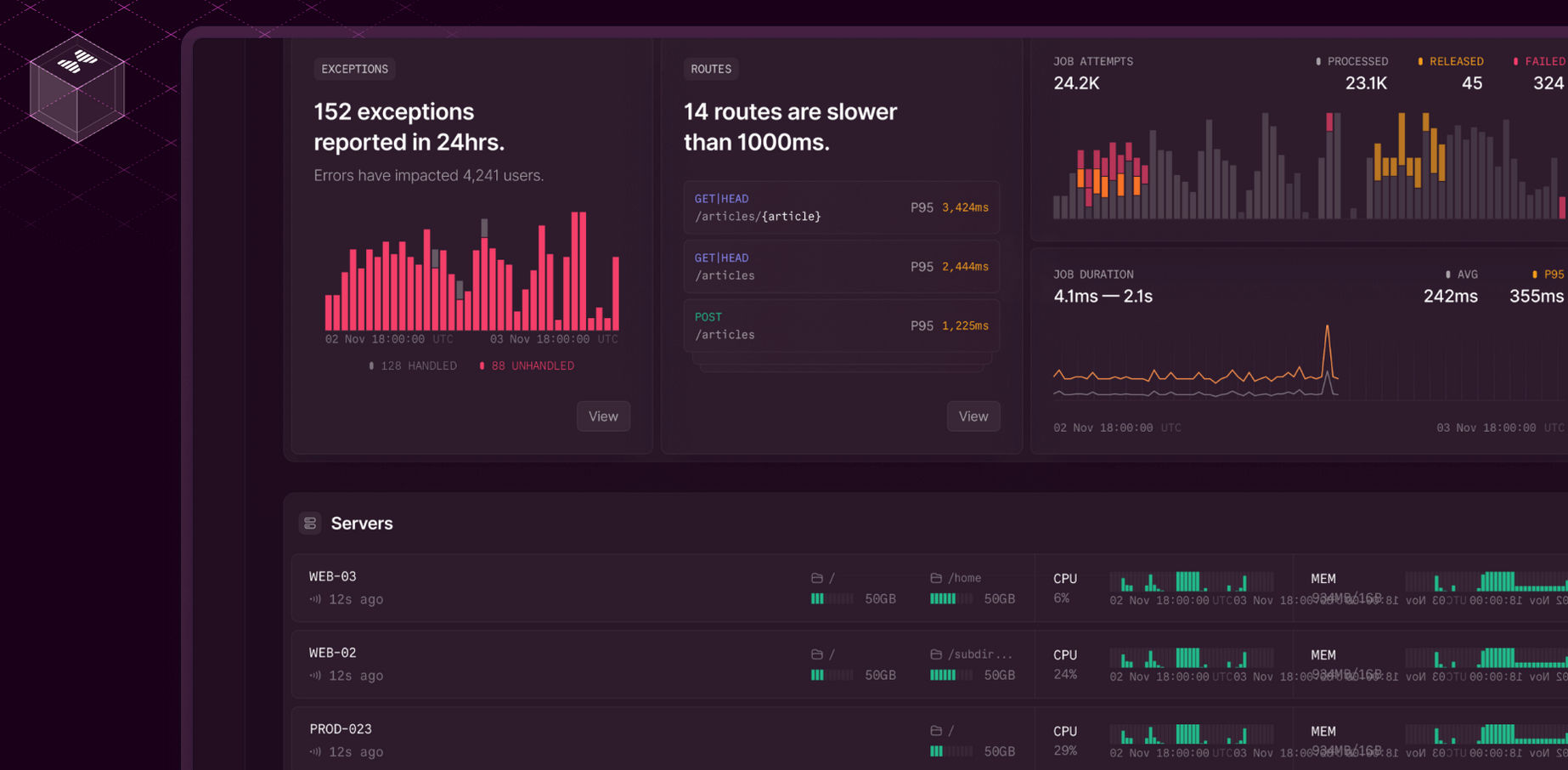Click the signal icon under WEB-02
This screenshot has height=770, width=1568.
click(x=316, y=676)
